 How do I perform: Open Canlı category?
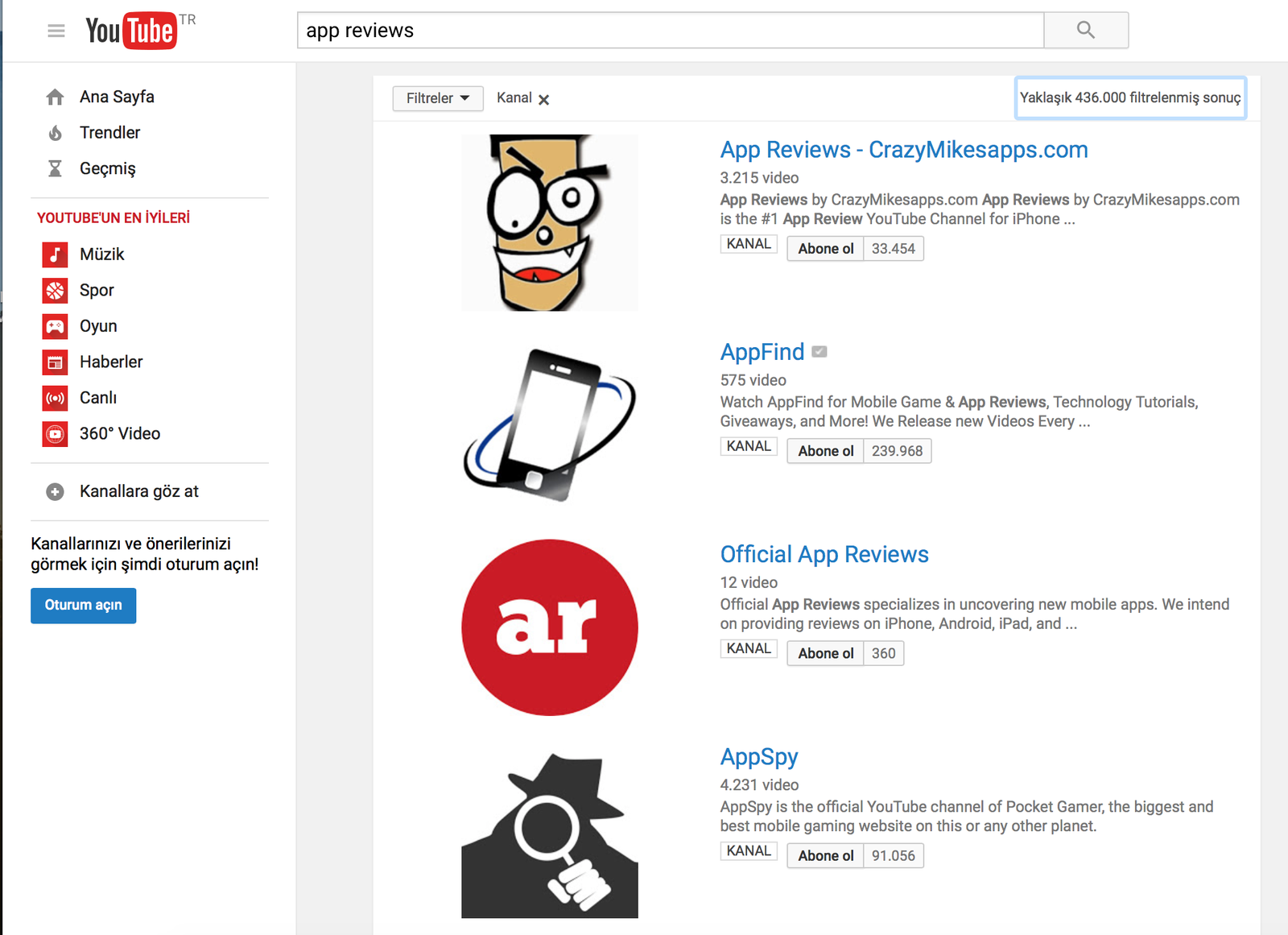tap(98, 398)
